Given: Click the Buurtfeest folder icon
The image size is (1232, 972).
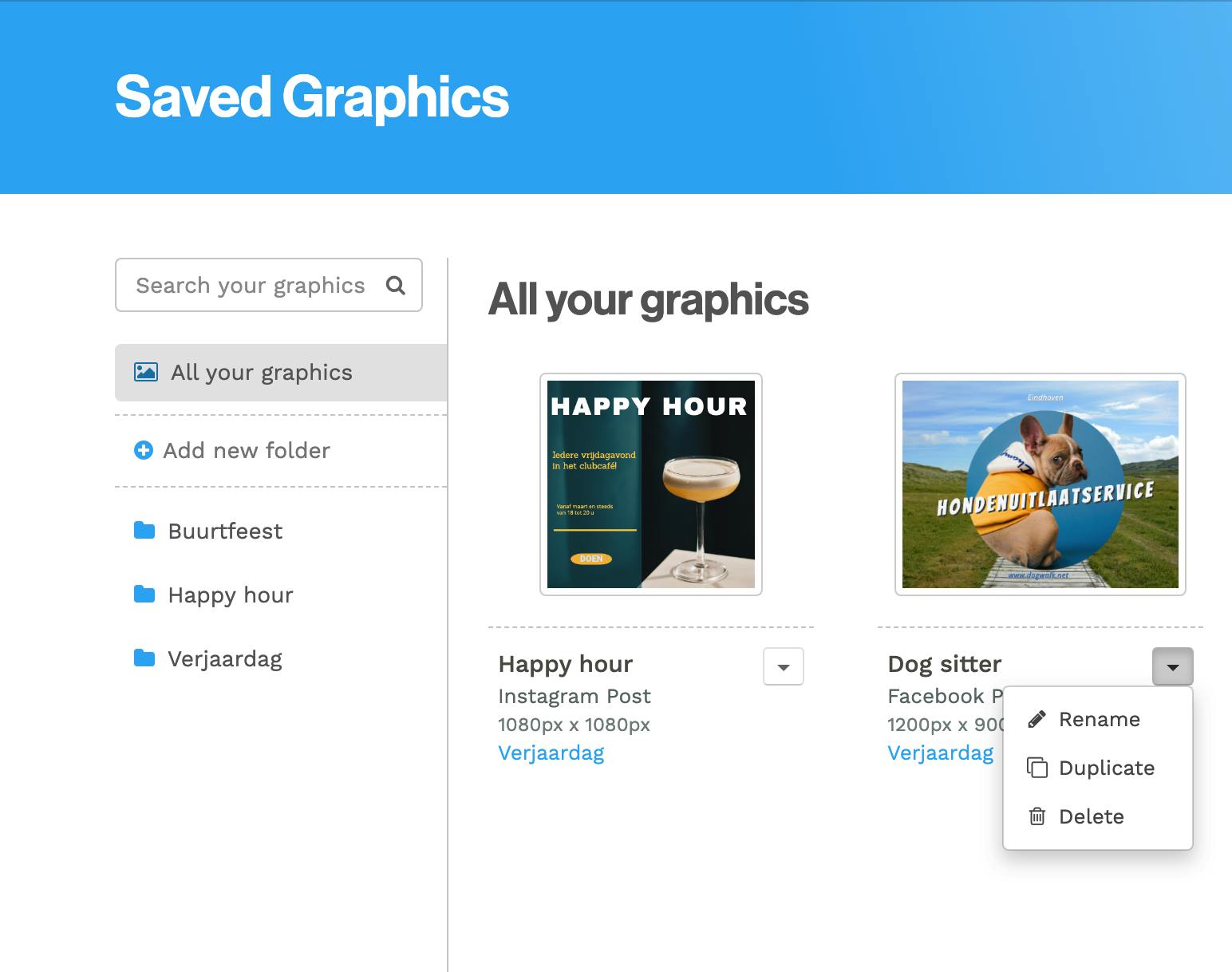Looking at the screenshot, I should 144,530.
